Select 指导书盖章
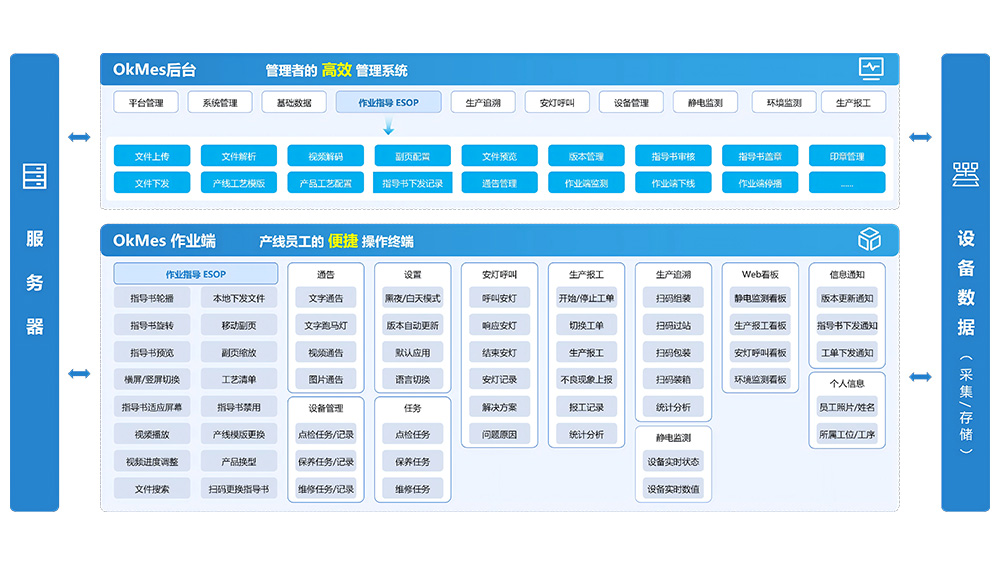Image resolution: width=1000 pixels, height=565 pixels. click(x=760, y=156)
